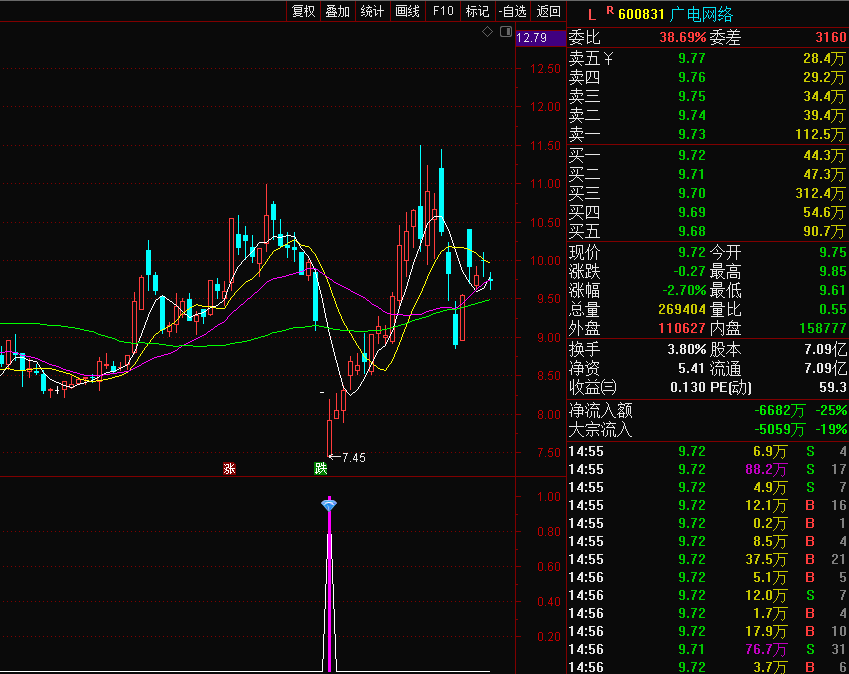This screenshot has height=674, width=849.
Task: Click the 量比 value 0.55
Action: point(833,309)
